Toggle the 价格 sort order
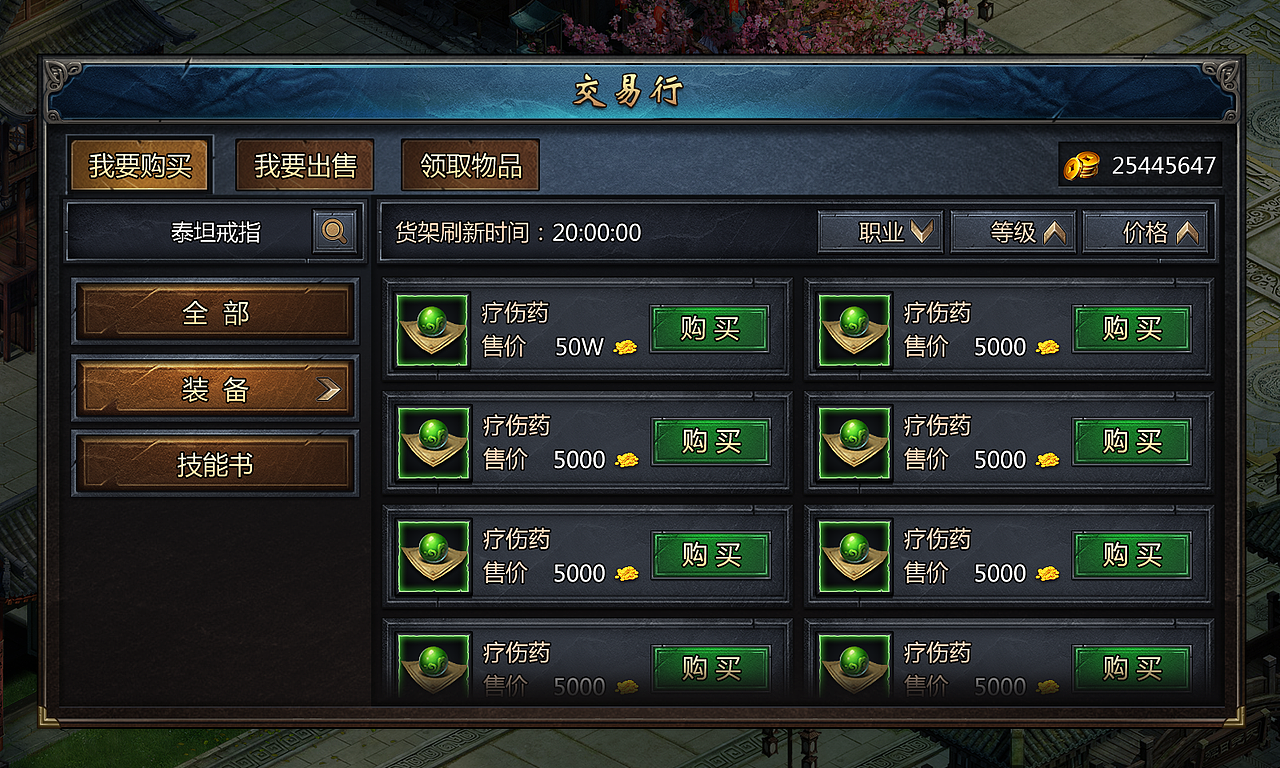 point(1145,232)
